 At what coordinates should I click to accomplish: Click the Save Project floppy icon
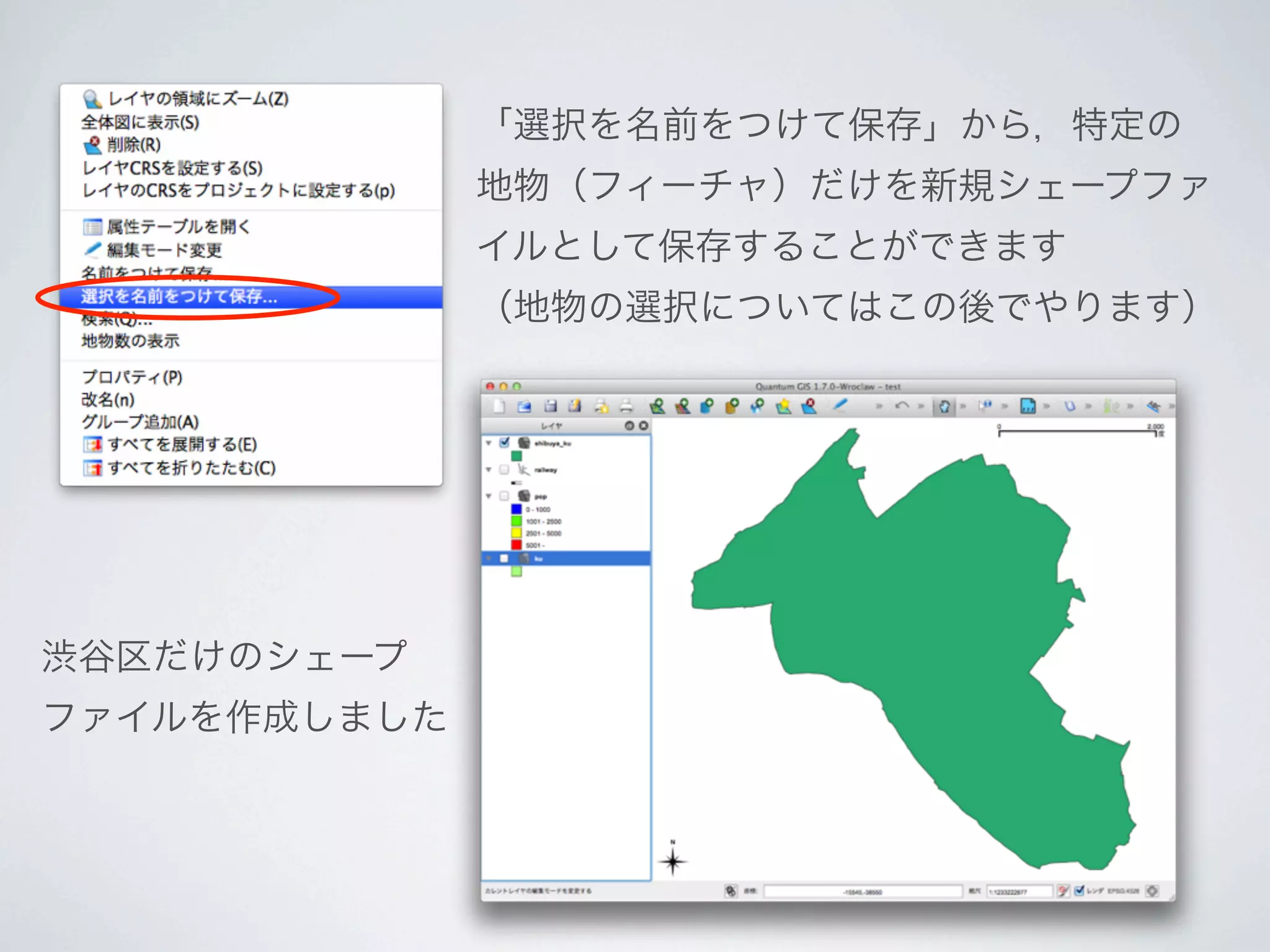coord(550,407)
